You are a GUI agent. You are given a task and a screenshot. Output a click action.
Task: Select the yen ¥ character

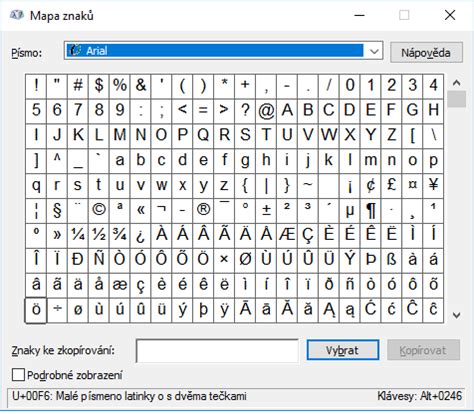433,185
